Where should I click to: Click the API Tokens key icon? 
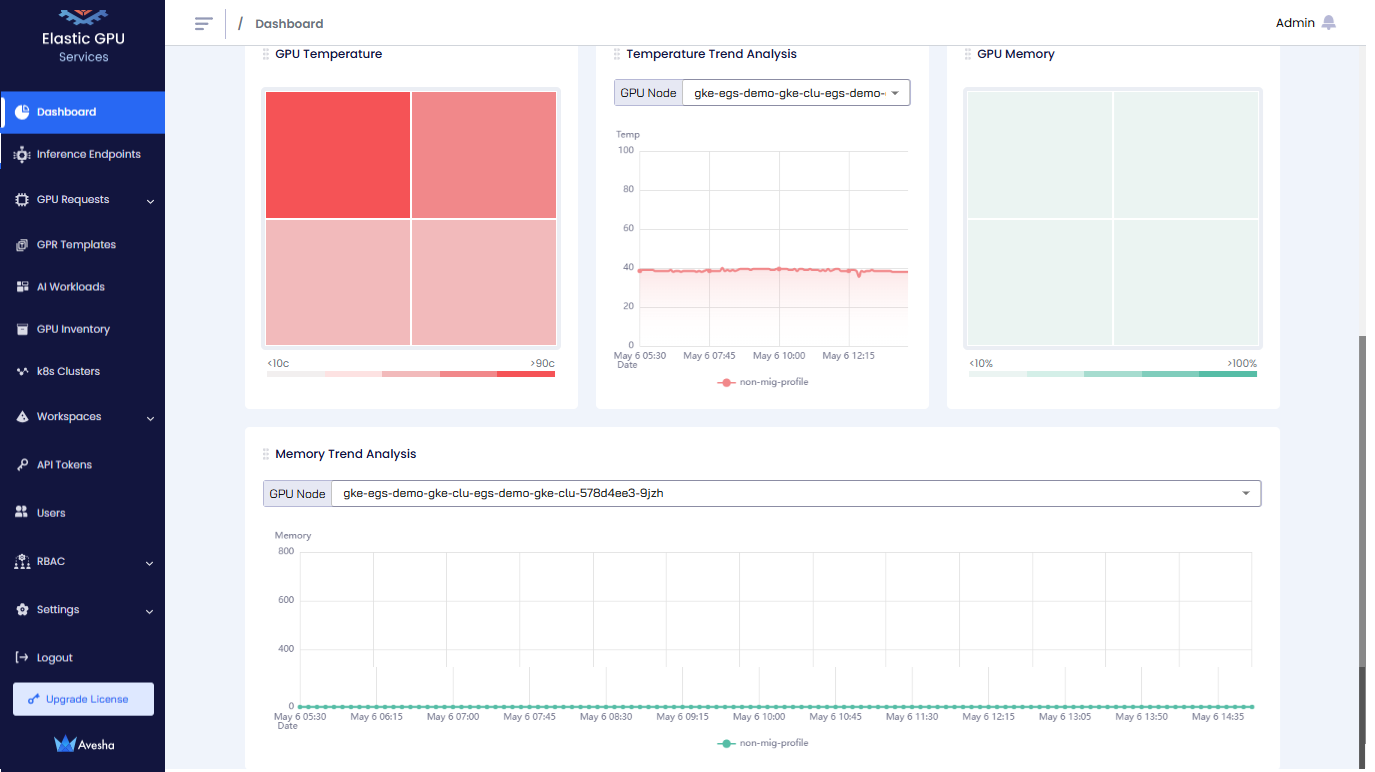point(22,465)
